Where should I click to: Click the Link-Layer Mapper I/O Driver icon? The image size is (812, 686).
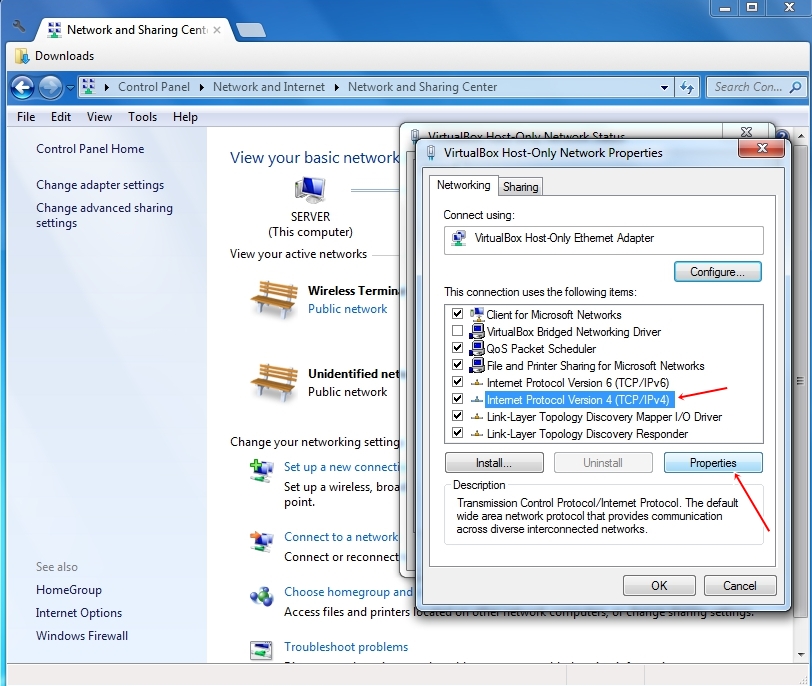(477, 417)
